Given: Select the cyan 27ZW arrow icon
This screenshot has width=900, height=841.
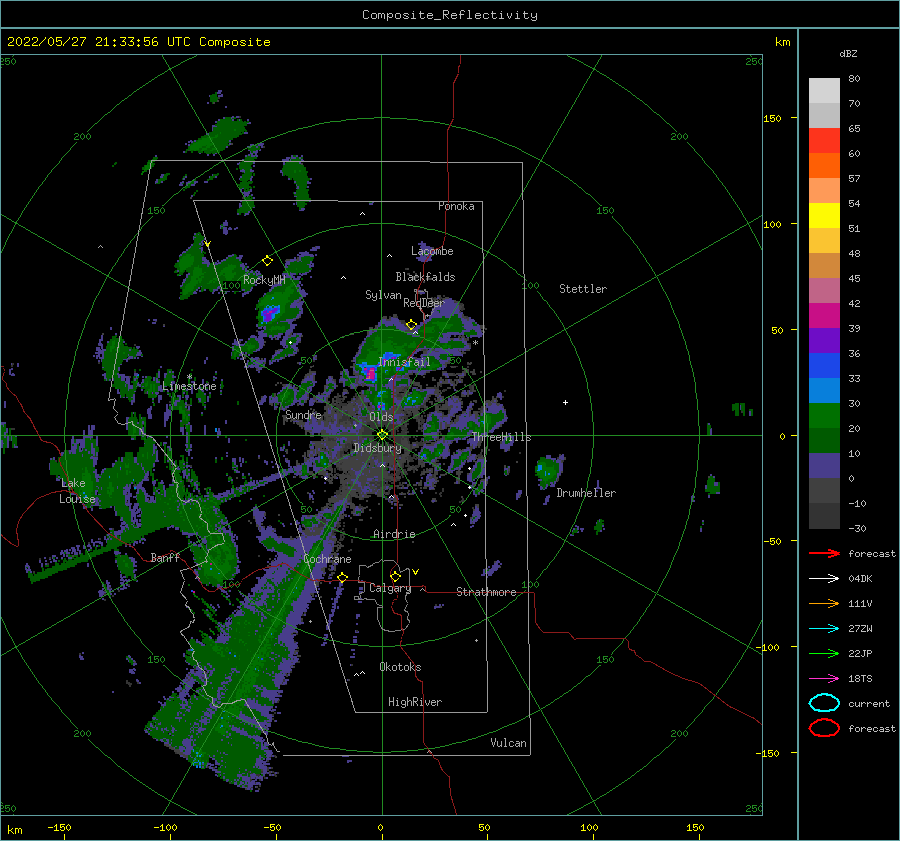Looking at the screenshot, I should point(824,628).
